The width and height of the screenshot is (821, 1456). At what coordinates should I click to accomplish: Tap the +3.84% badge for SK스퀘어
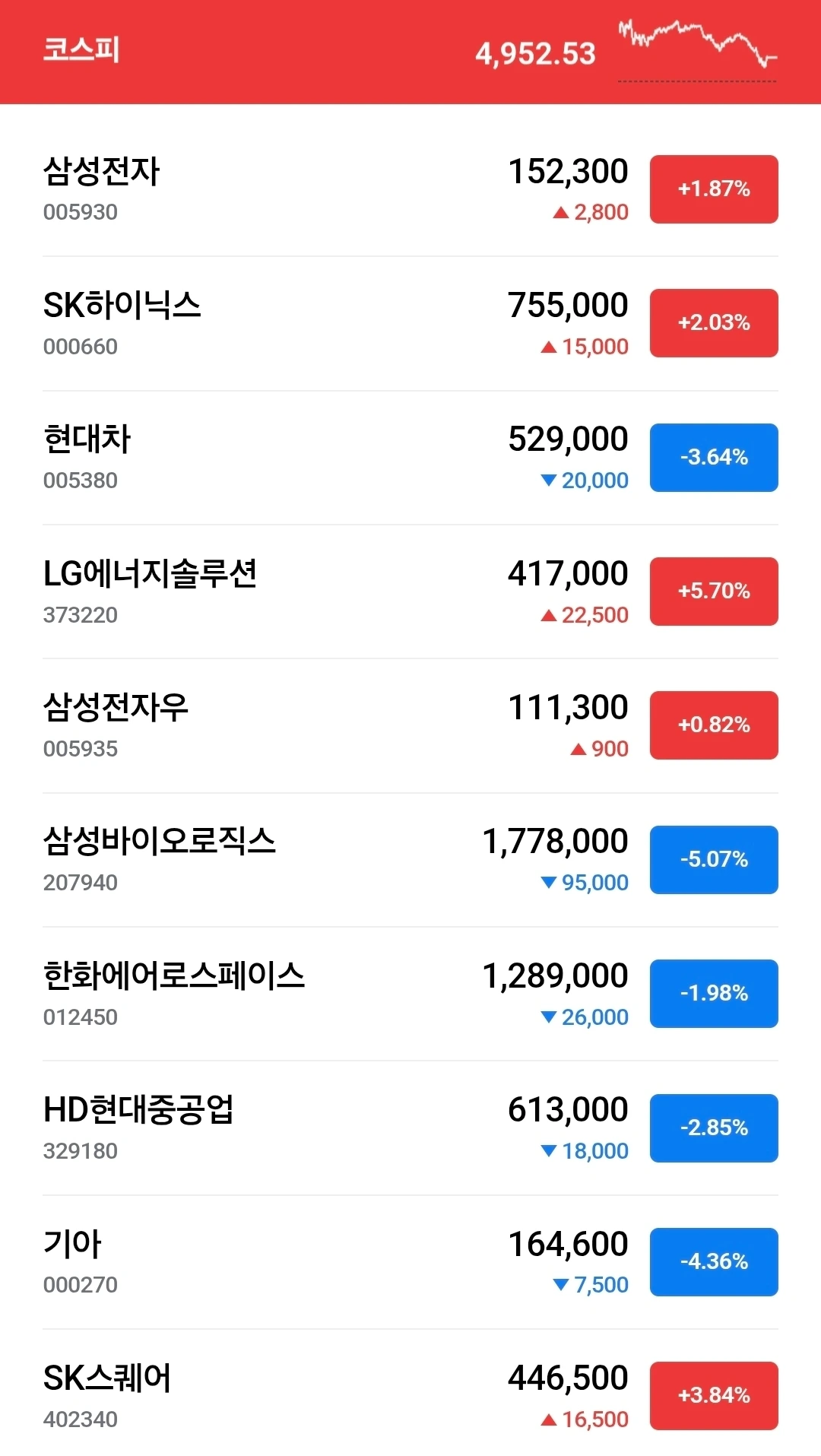pos(714,1396)
